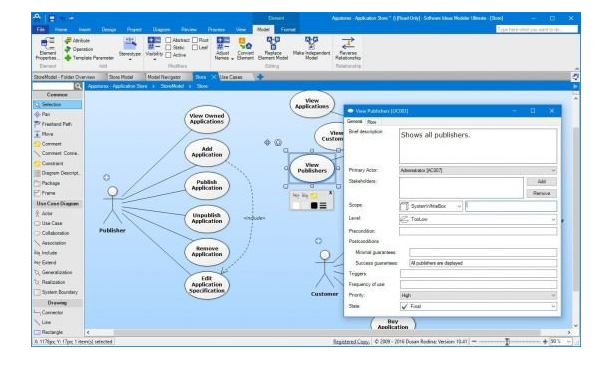Click StoreModel in the breadcrumb
614x369 pixels.
coord(172,86)
